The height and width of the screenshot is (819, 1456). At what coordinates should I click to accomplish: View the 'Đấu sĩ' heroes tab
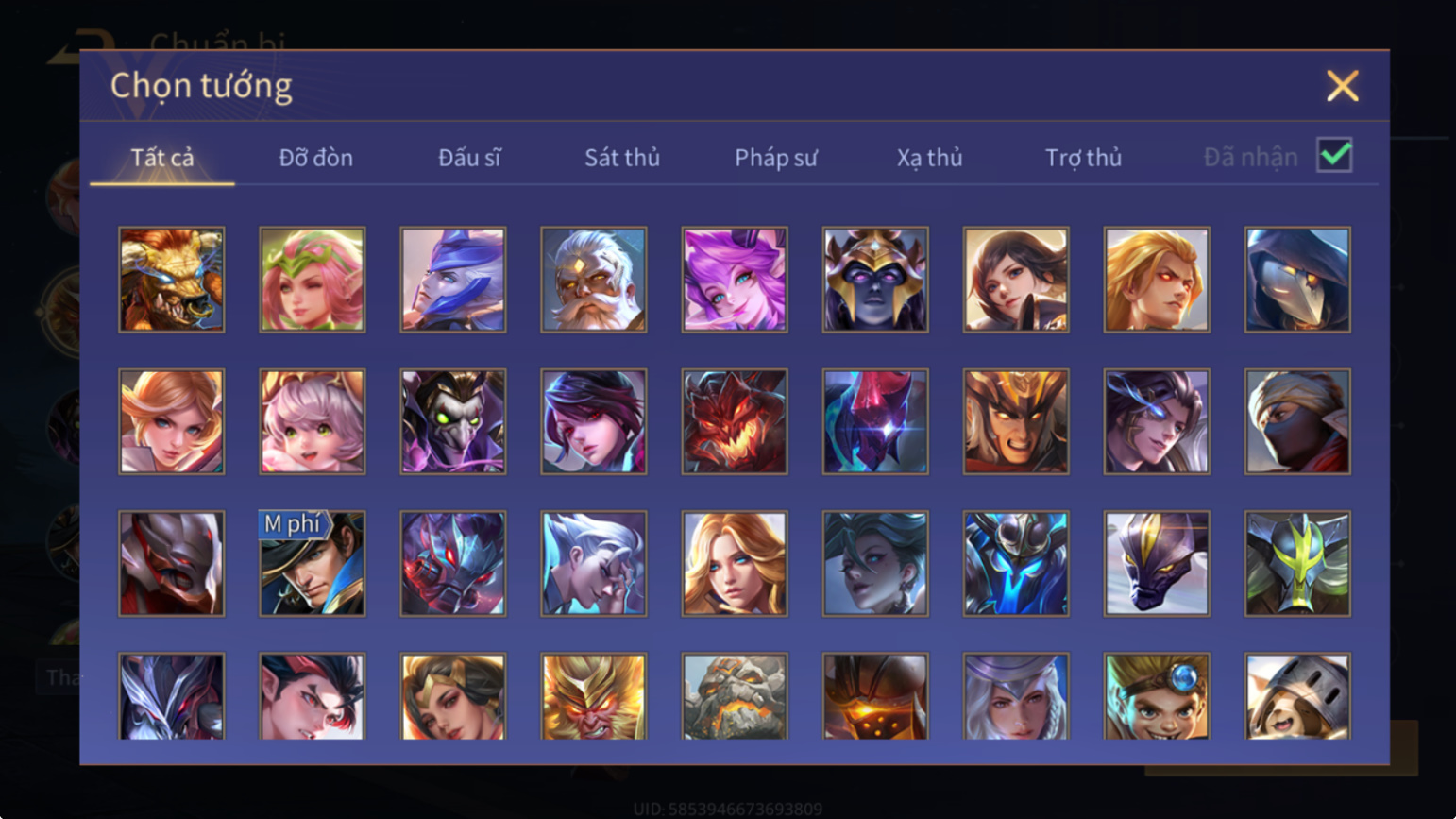[x=469, y=158]
